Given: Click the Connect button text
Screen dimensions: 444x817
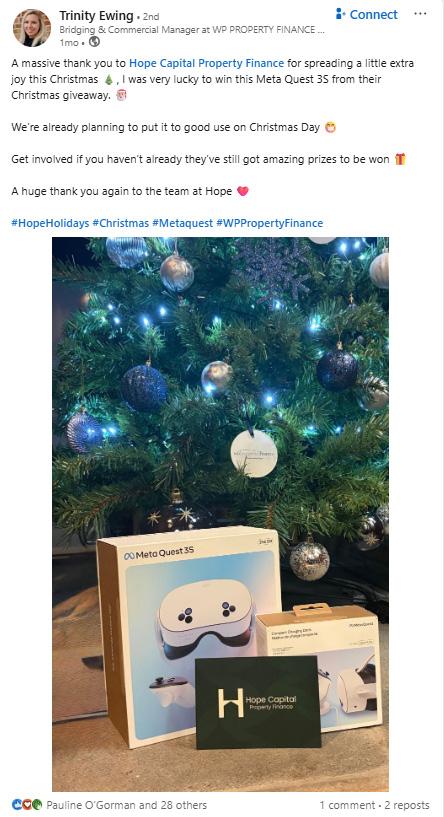Looking at the screenshot, I should click(x=374, y=15).
